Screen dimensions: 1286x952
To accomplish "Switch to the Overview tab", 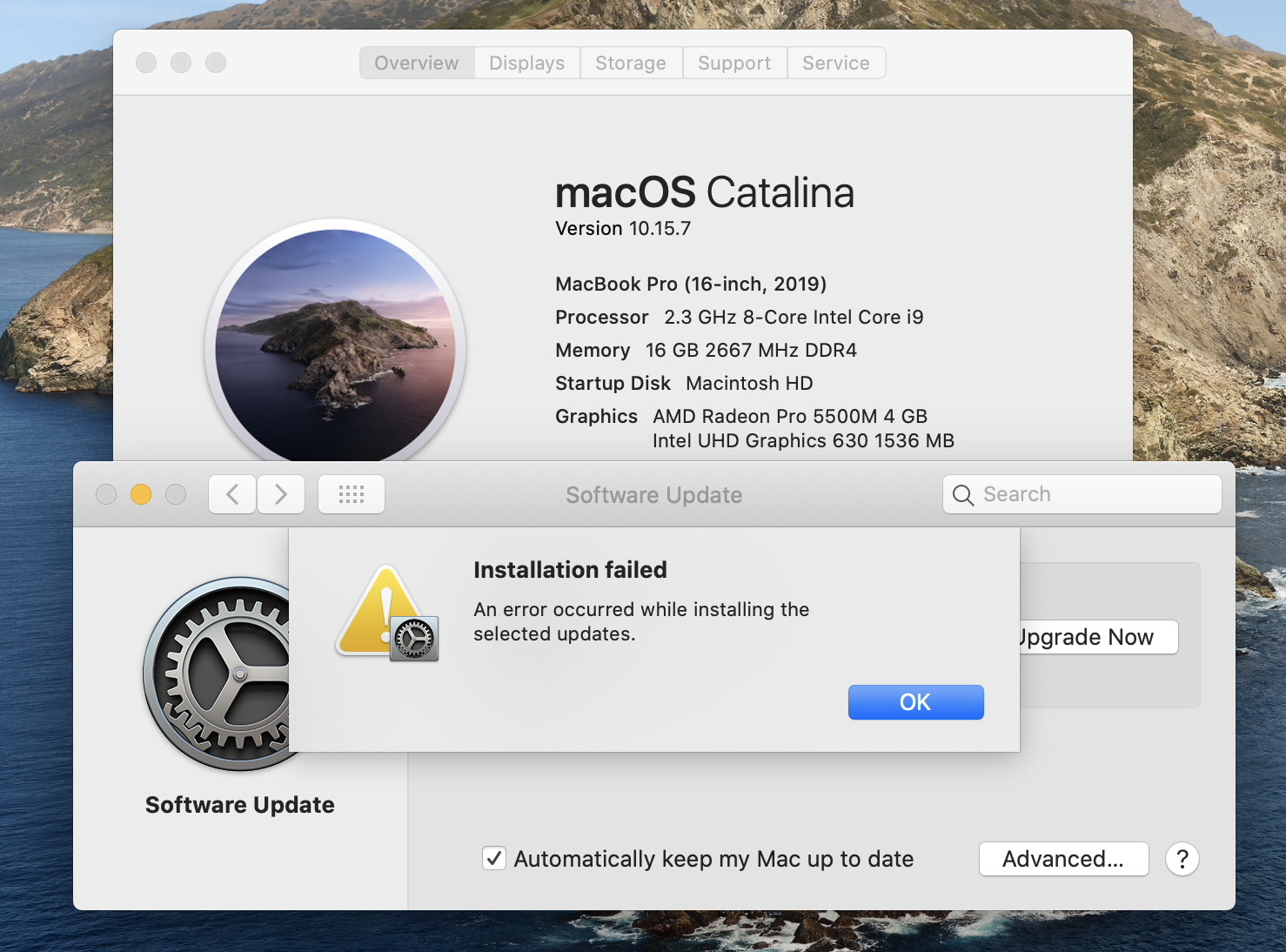I will (x=417, y=63).
